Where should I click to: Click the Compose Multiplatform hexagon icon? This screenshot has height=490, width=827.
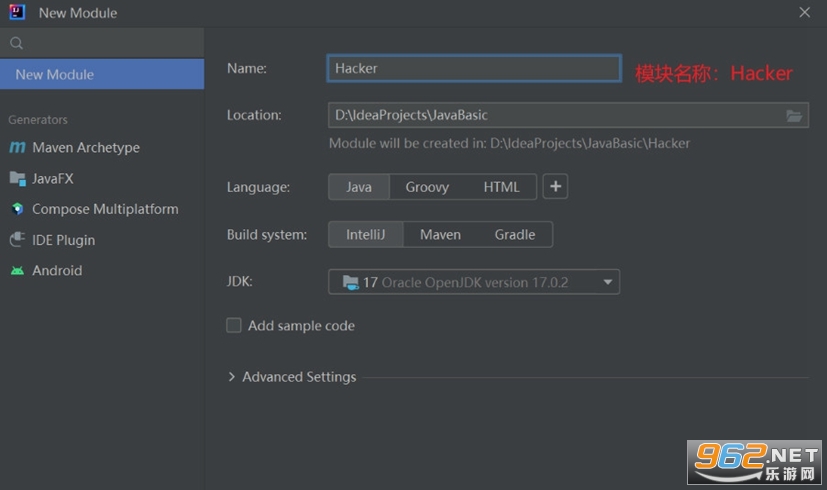tap(17, 209)
